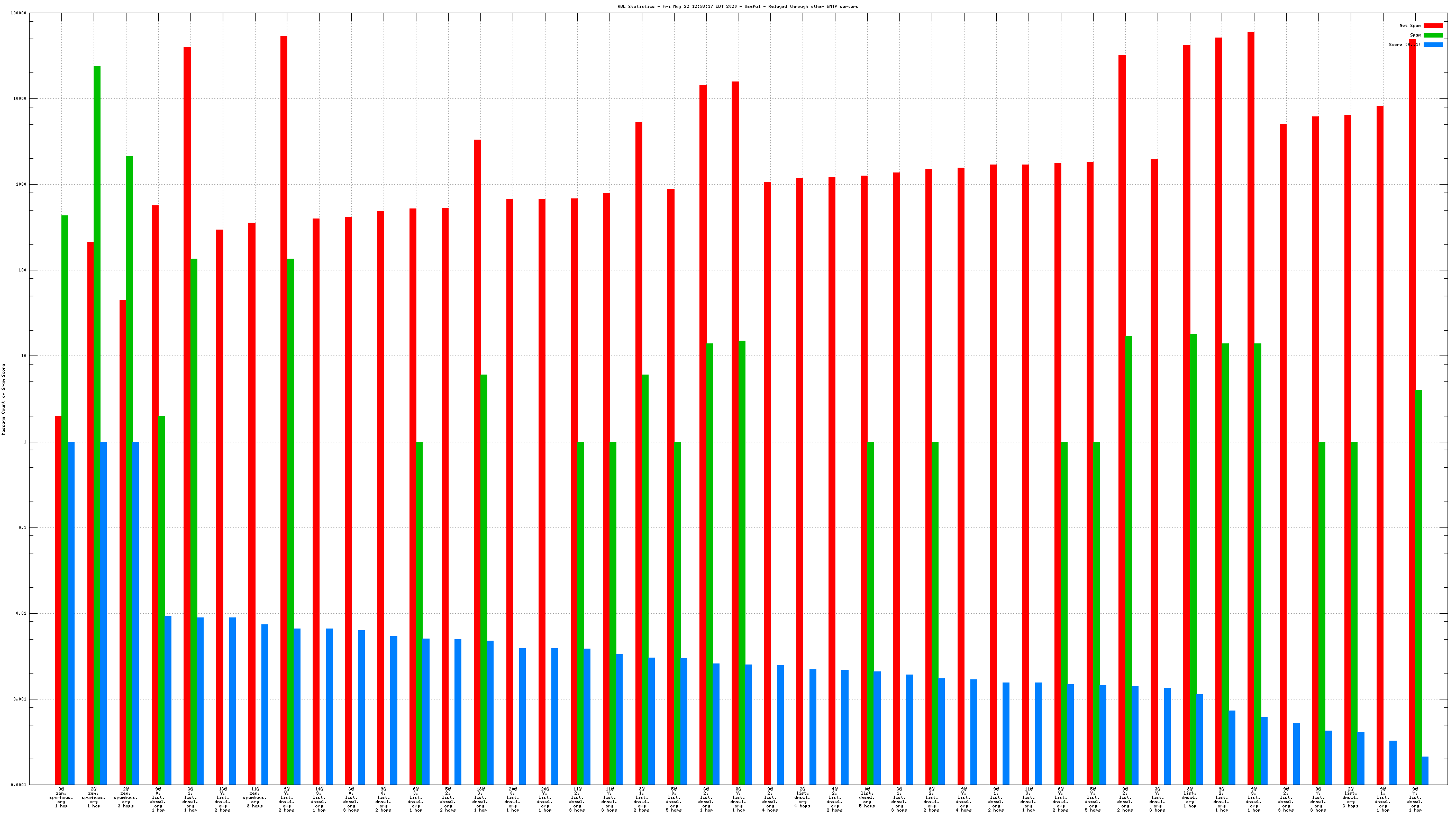Click the 'Message Count or Spam Score' axis title
Screen dimensions: 1456x819
pos(3,399)
